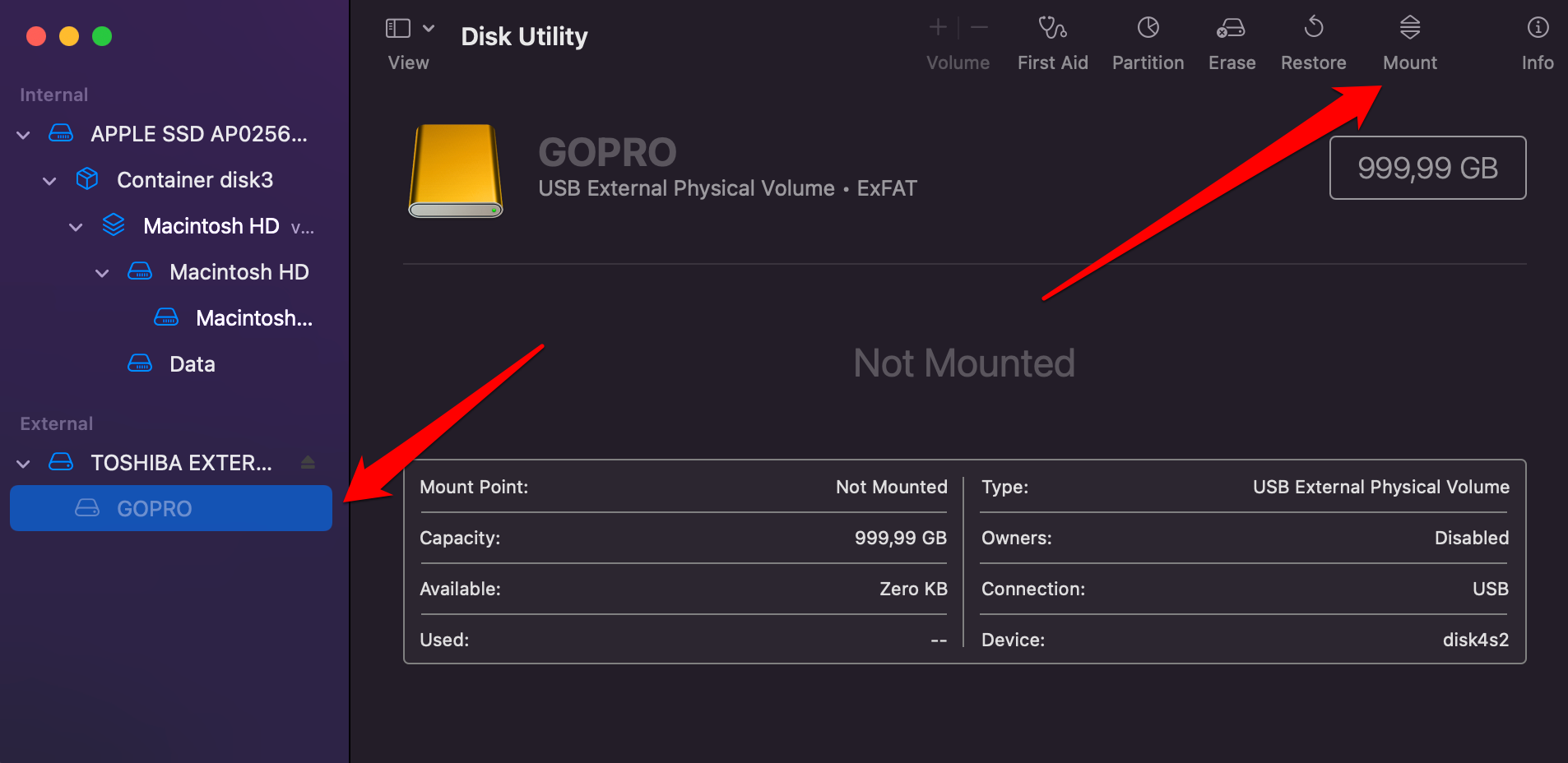Click the 'USB External Physical Volume • ExFAT' subtitle

[727, 188]
